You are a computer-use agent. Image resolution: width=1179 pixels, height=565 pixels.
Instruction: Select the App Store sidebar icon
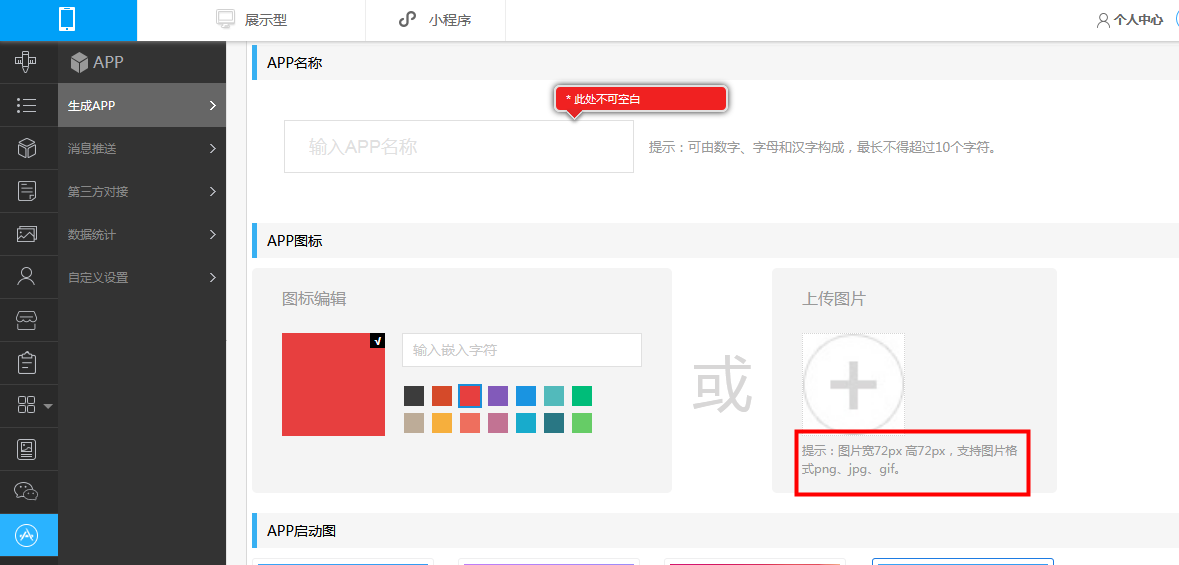coord(27,535)
